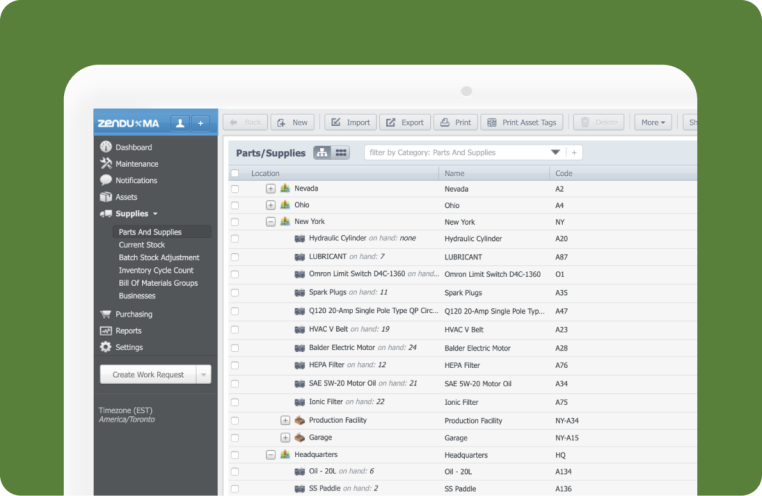Switch to tree hierarchy view icon

tap(322, 153)
